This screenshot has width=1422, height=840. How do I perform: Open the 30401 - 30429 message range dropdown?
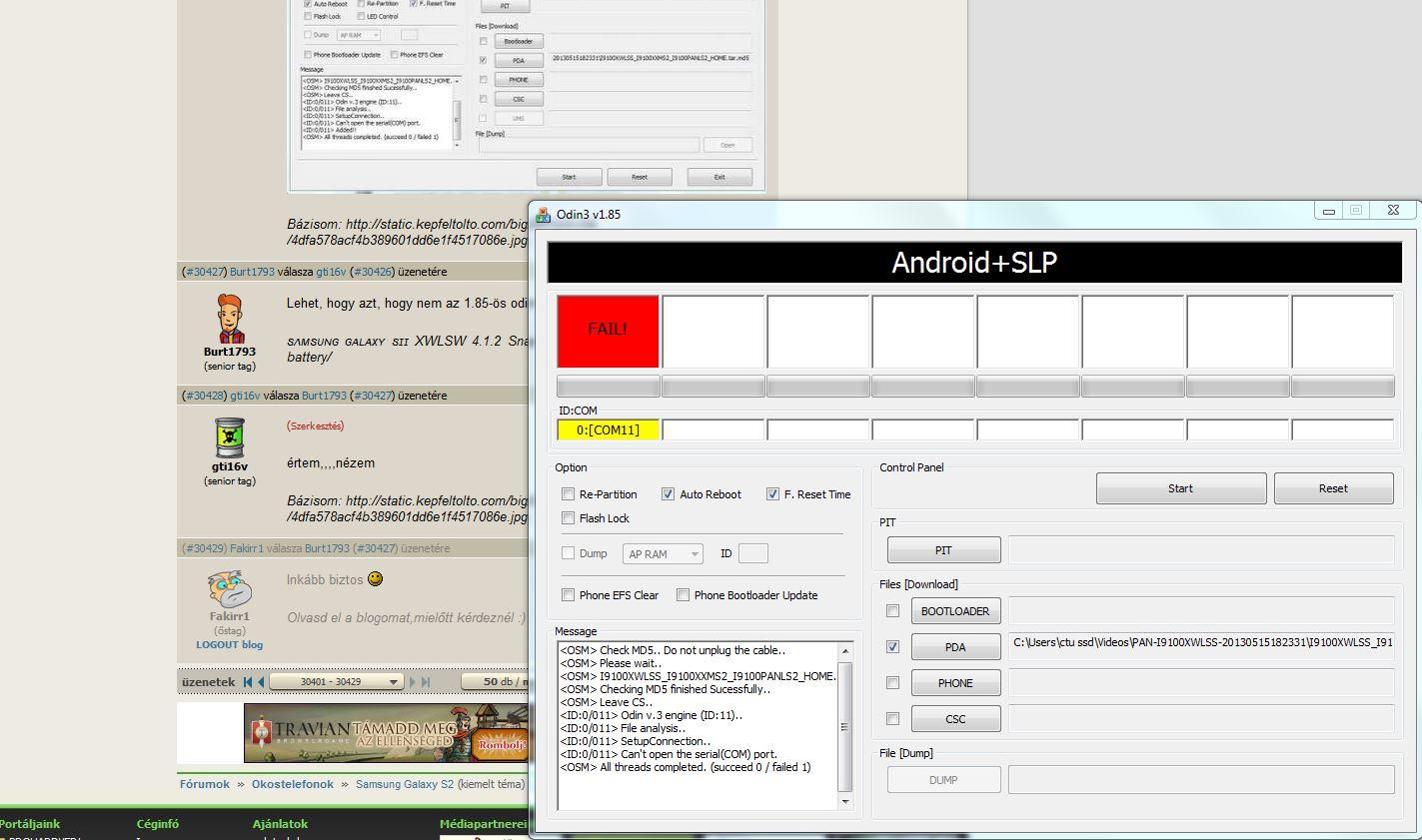[336, 682]
